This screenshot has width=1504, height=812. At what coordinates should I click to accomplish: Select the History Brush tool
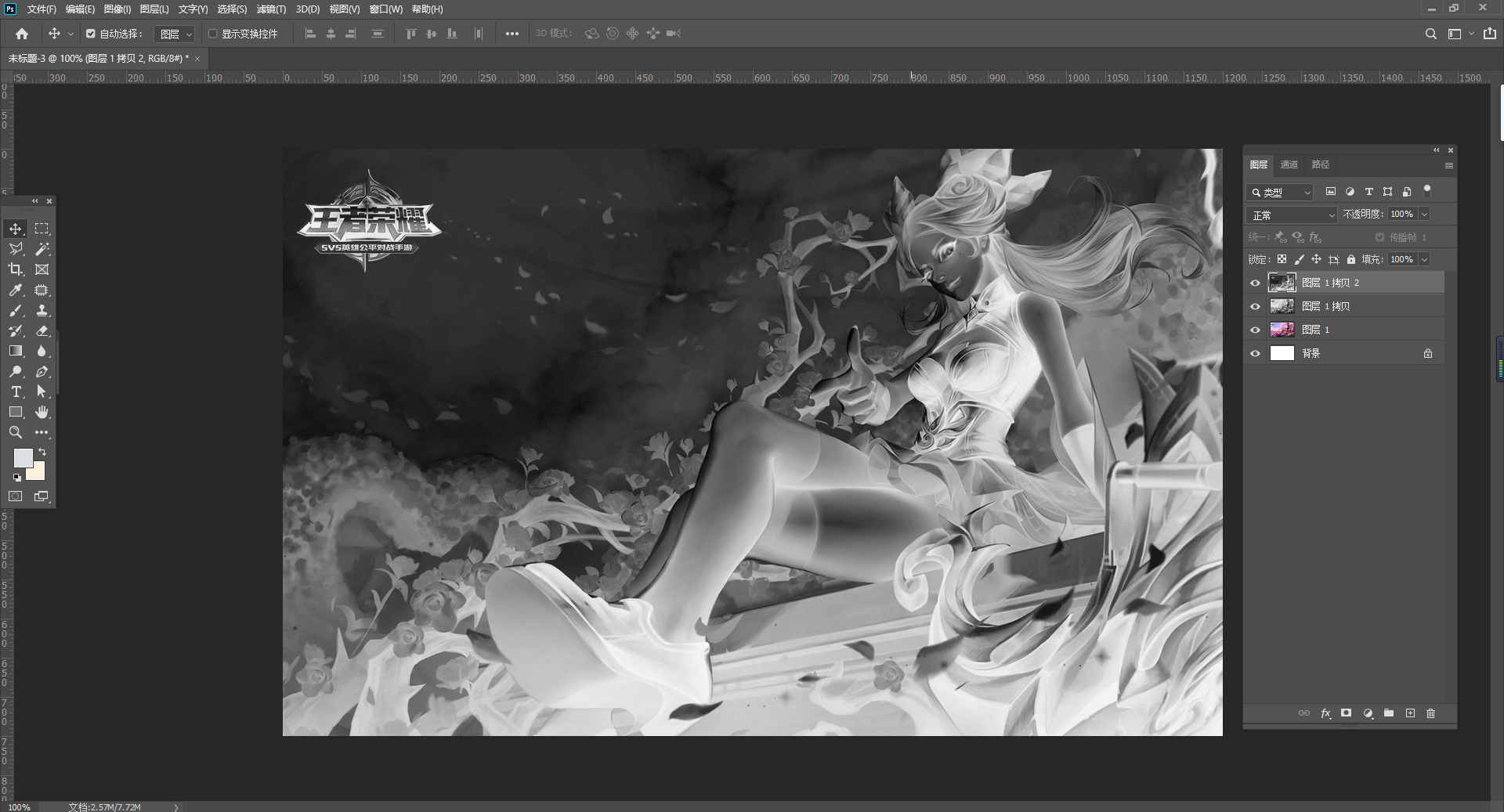[16, 330]
